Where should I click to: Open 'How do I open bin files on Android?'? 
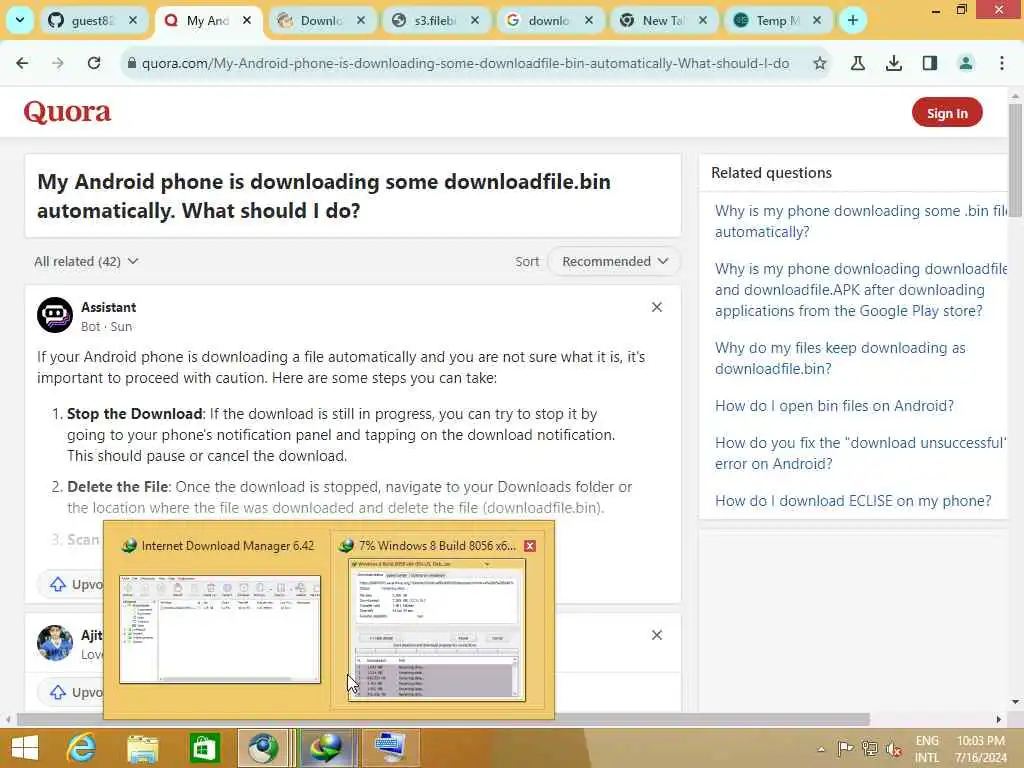[x=834, y=406]
